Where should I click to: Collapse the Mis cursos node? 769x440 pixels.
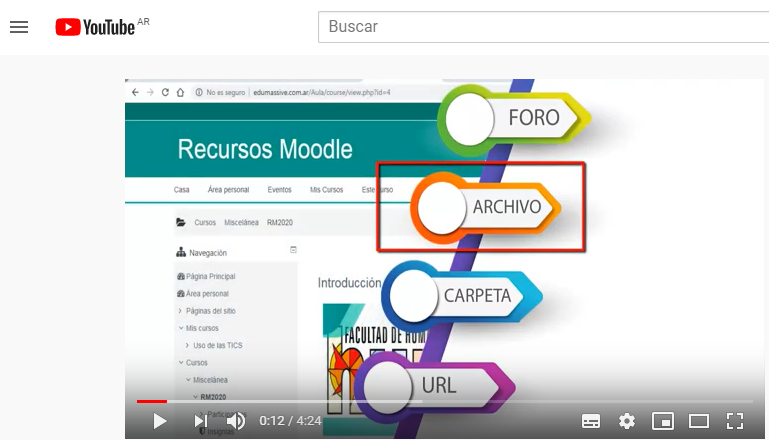coord(181,328)
